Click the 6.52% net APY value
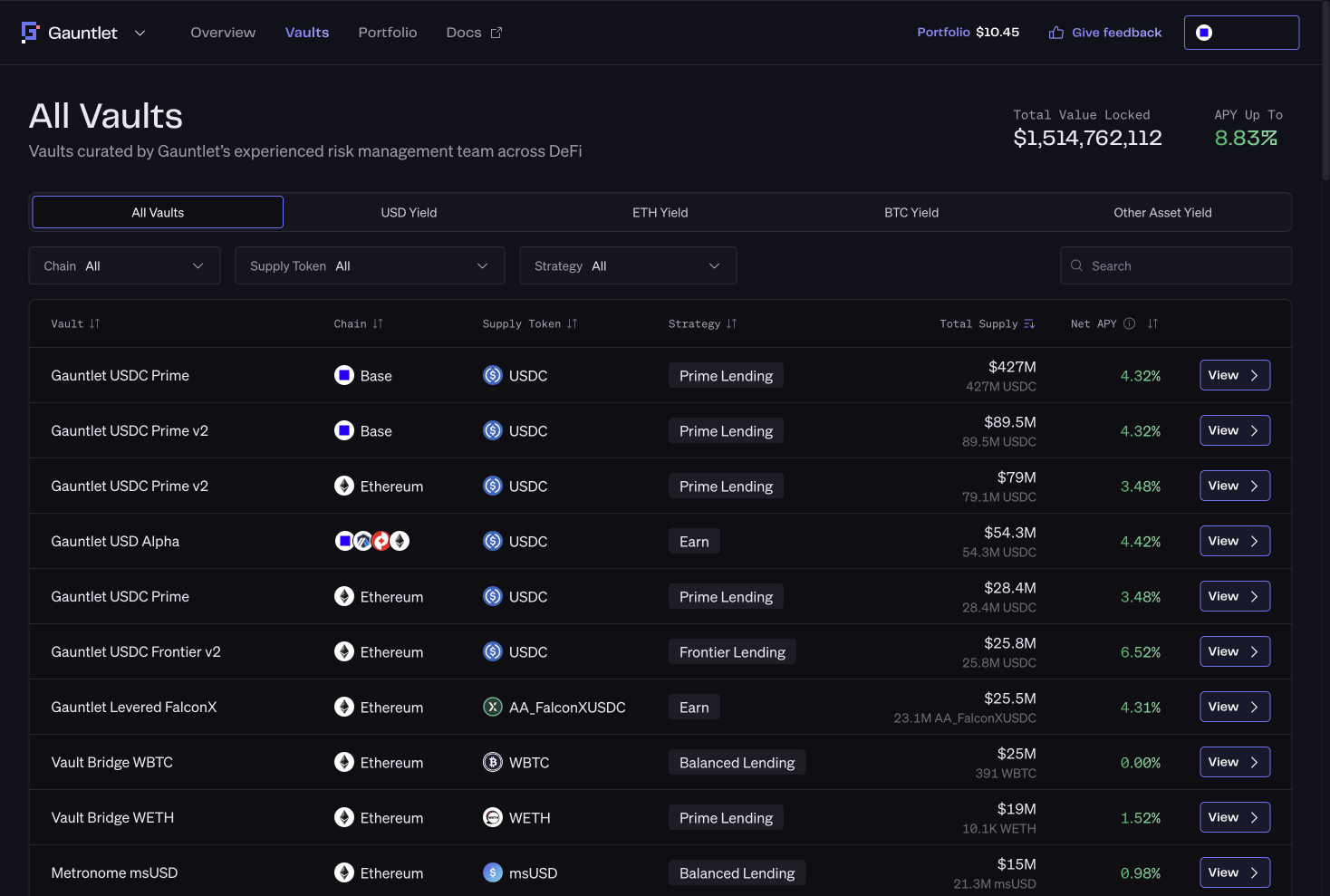Screen dimensions: 1330x896 1141,651
